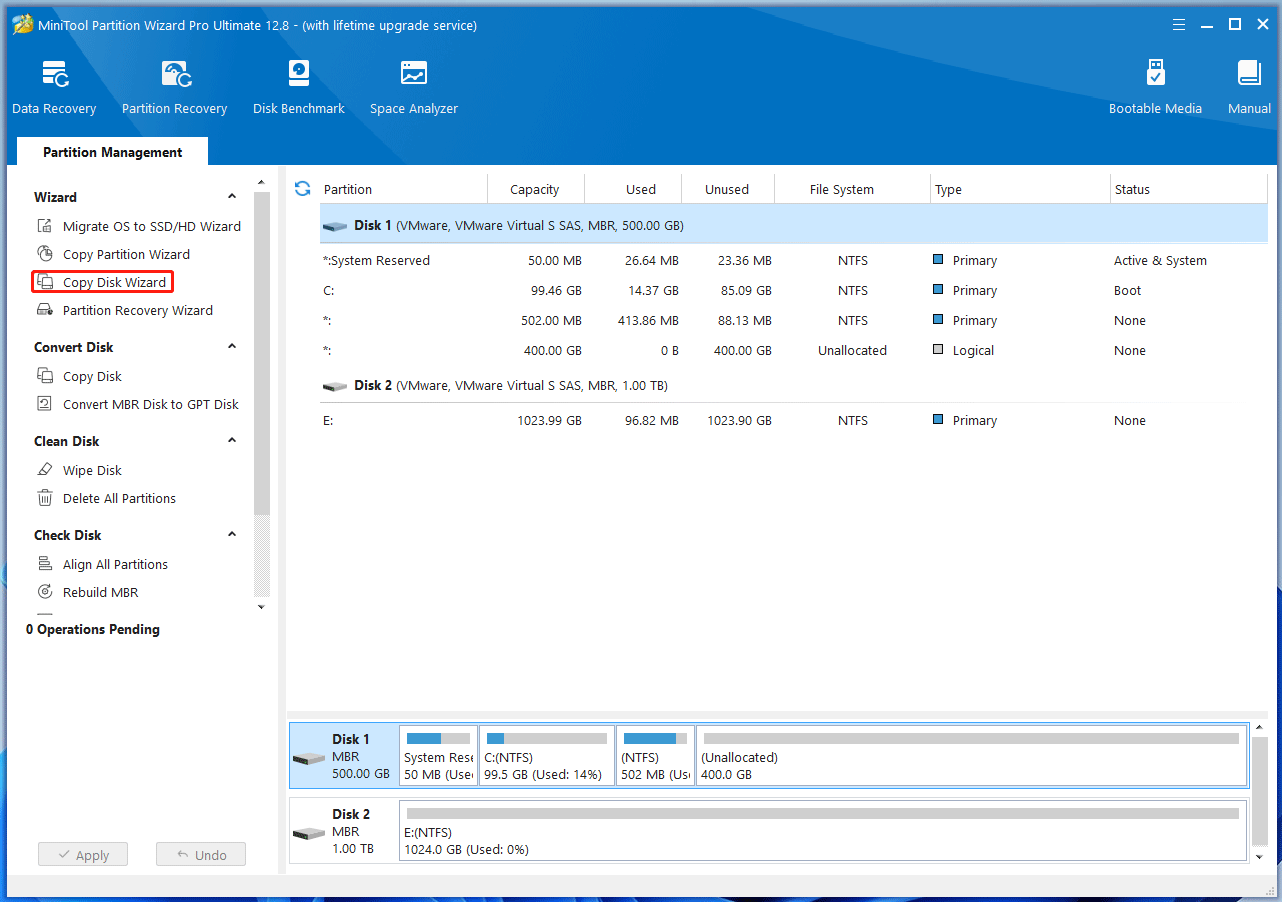
Task: Click the C:(NTFS) block in disk map
Action: click(547, 755)
